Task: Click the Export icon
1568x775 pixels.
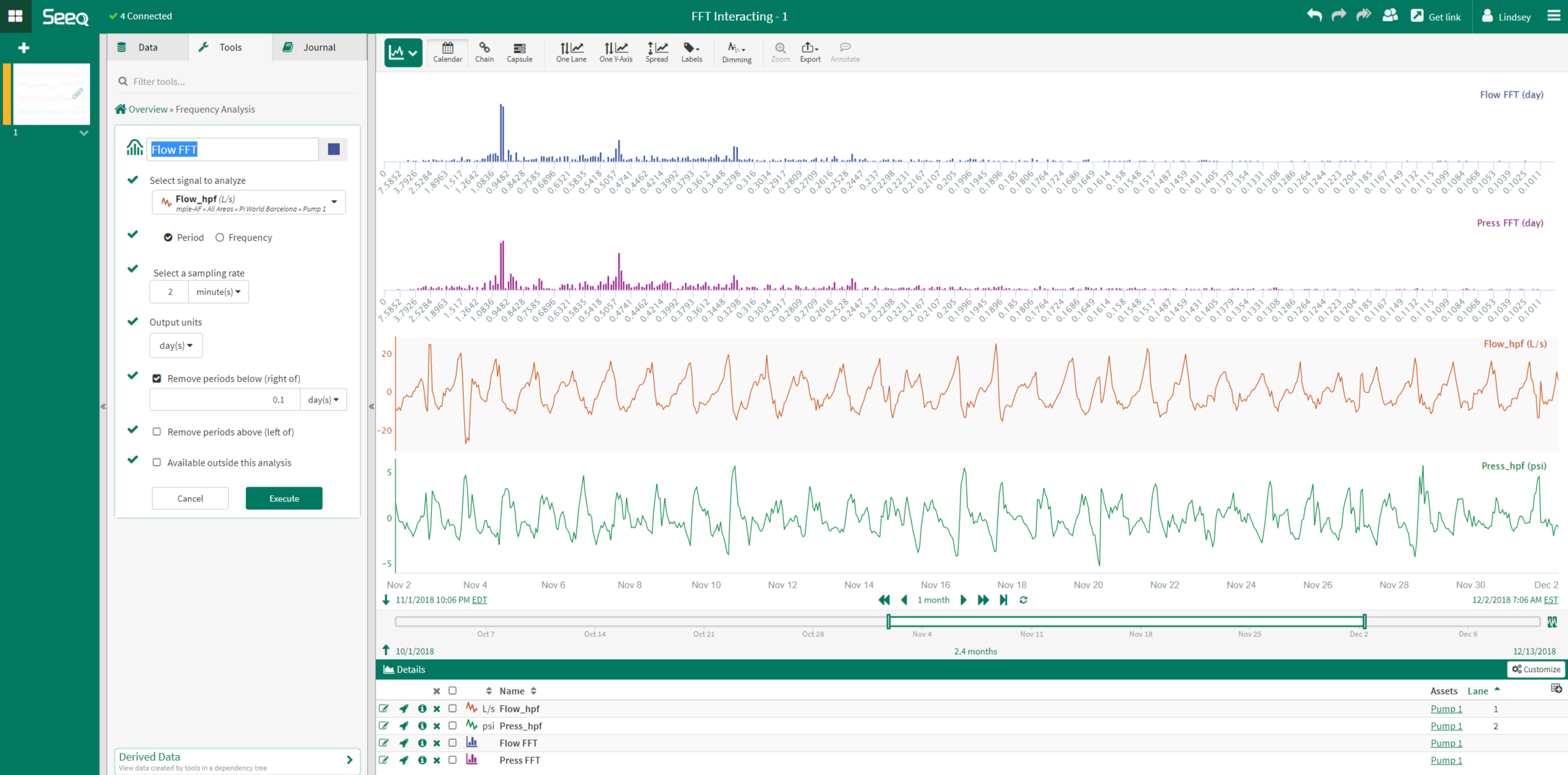Action: 810,52
